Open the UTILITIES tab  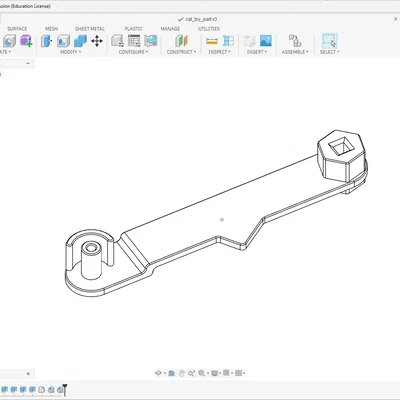pyautogui.click(x=209, y=29)
